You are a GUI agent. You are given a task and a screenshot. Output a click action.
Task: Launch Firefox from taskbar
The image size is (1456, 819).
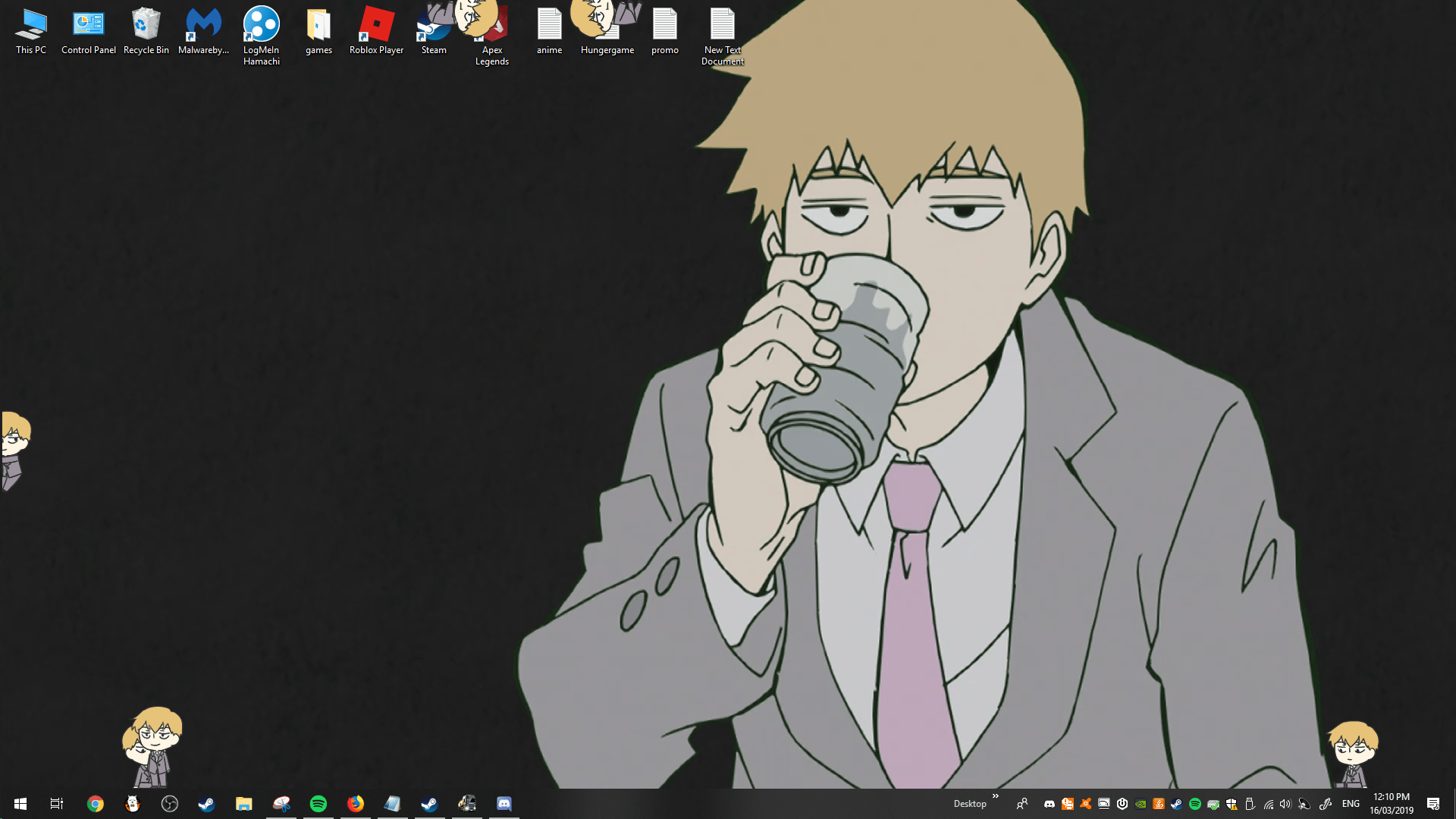pos(356,804)
